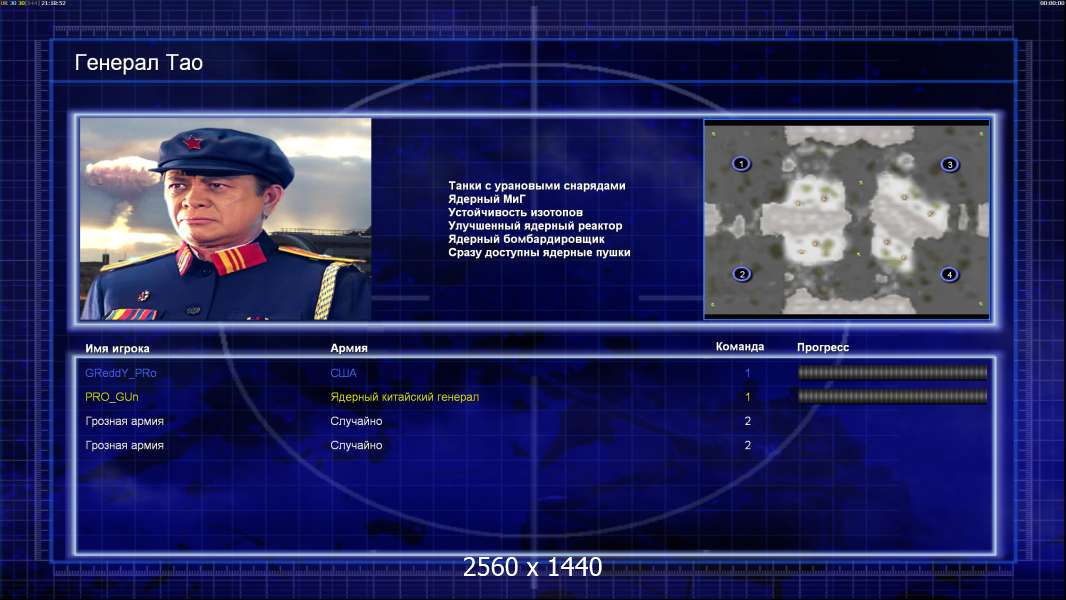Click Генерал Тао title text

coord(139,63)
